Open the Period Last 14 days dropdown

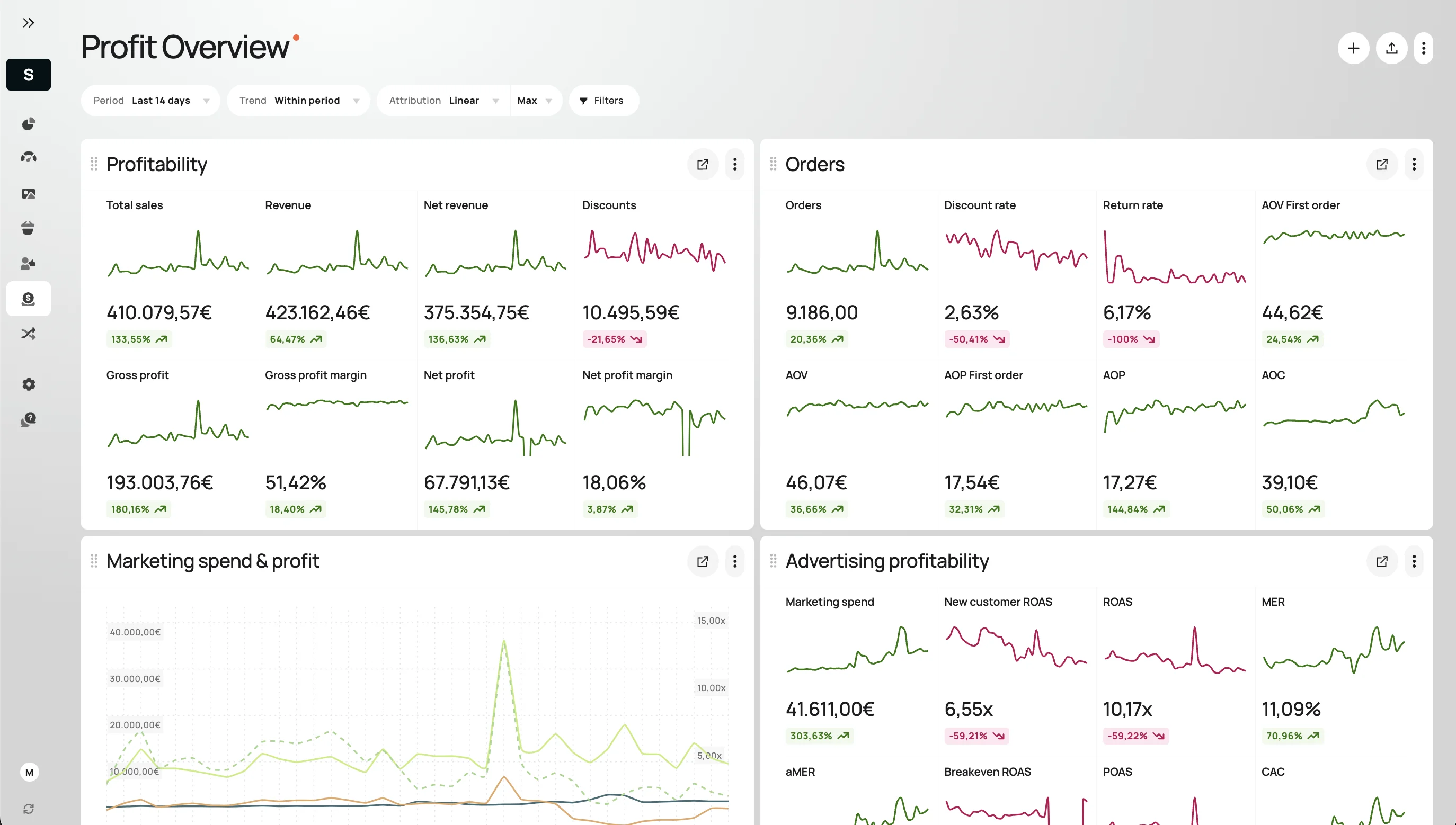pos(151,100)
